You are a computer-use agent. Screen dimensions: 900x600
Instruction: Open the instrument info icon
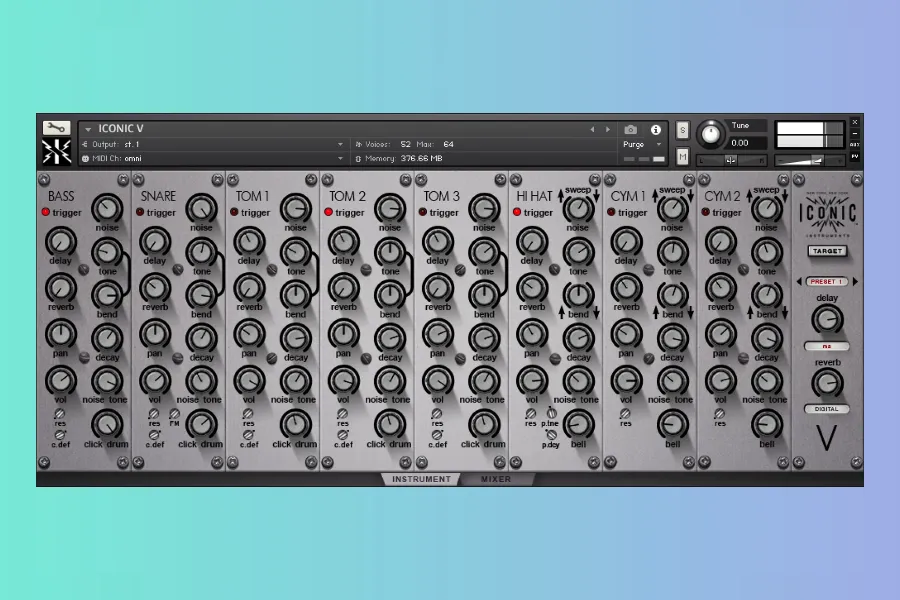click(656, 129)
